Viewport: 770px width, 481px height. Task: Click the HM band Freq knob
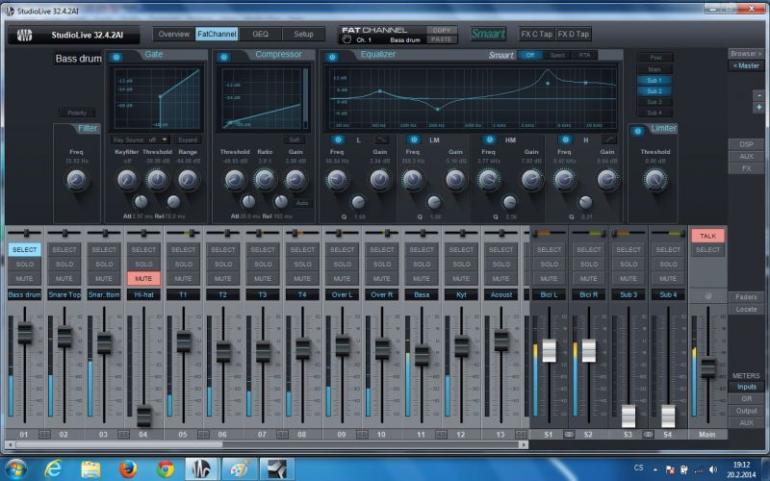489,180
